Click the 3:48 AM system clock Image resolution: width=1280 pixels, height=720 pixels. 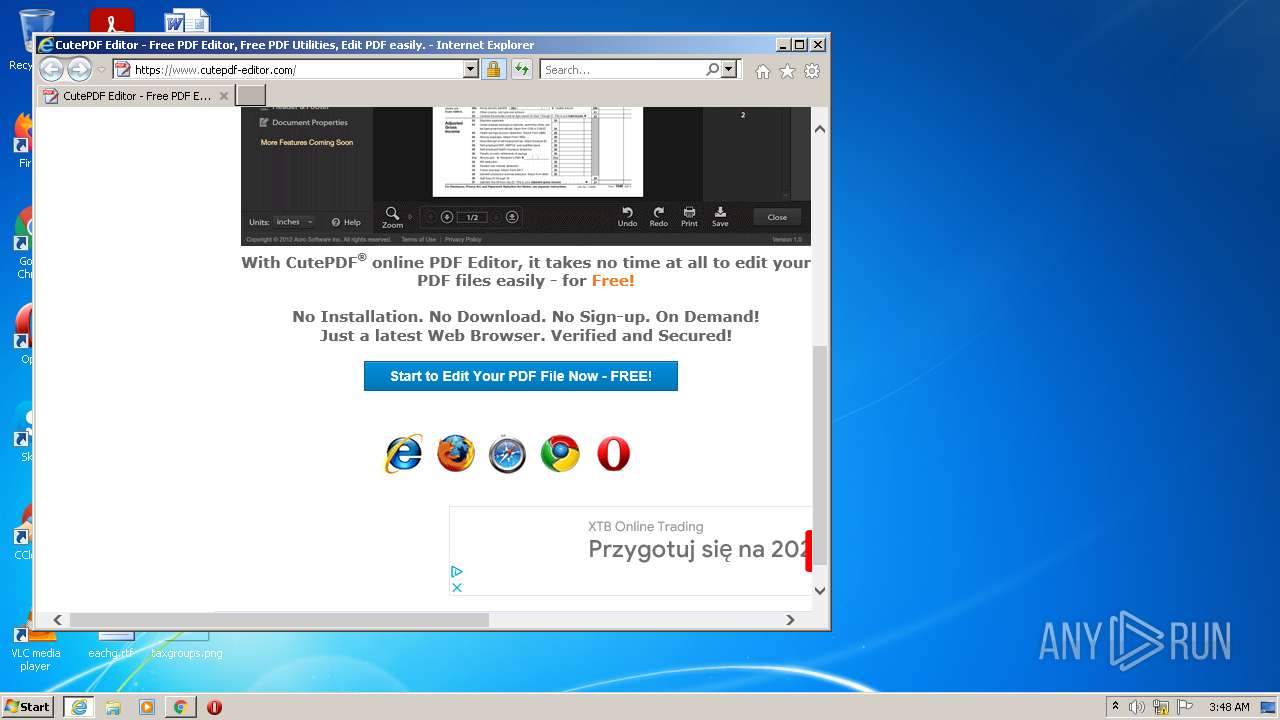tap(1229, 707)
